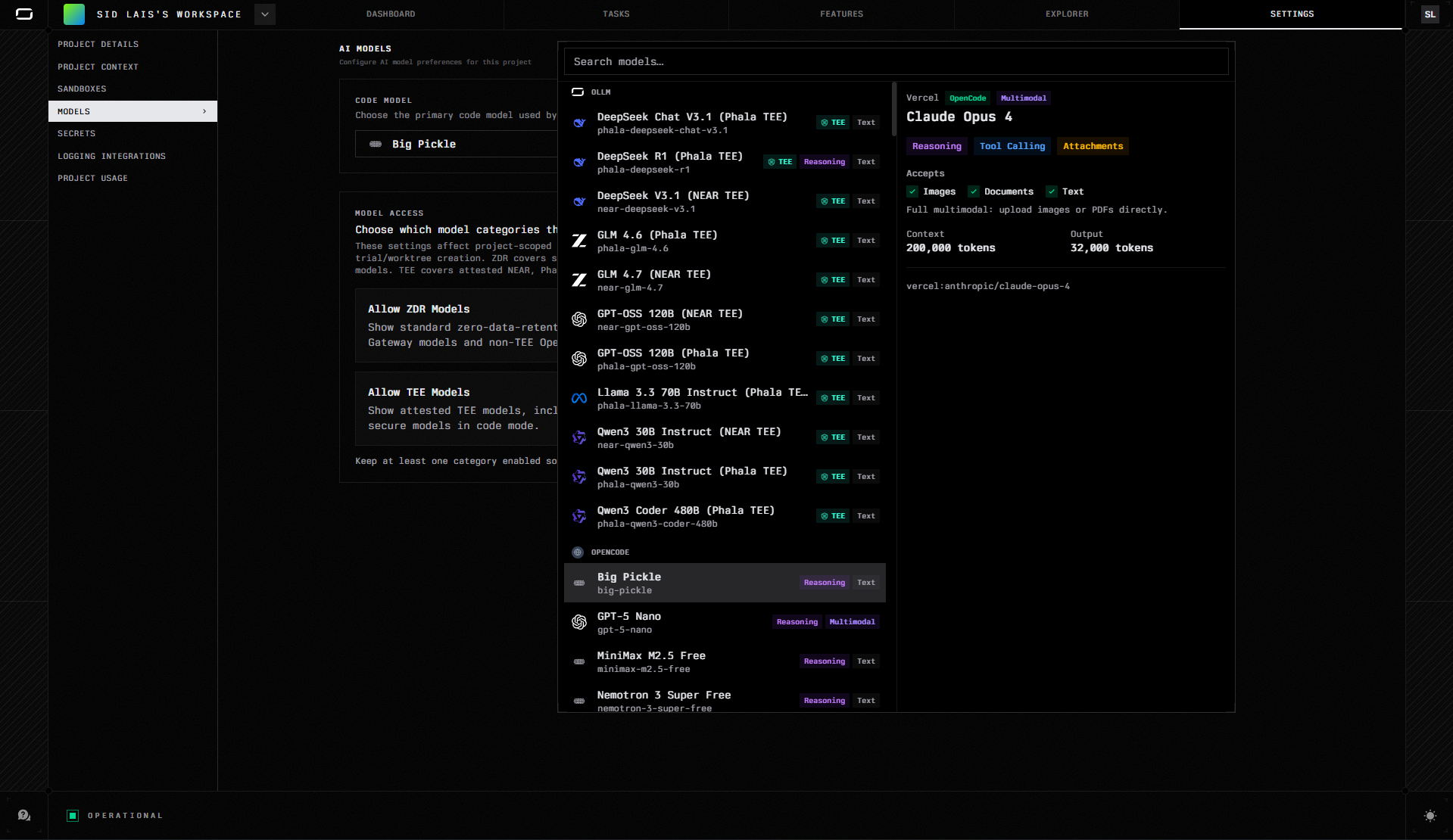Click the Text accepts checkmark

pos(1052,191)
